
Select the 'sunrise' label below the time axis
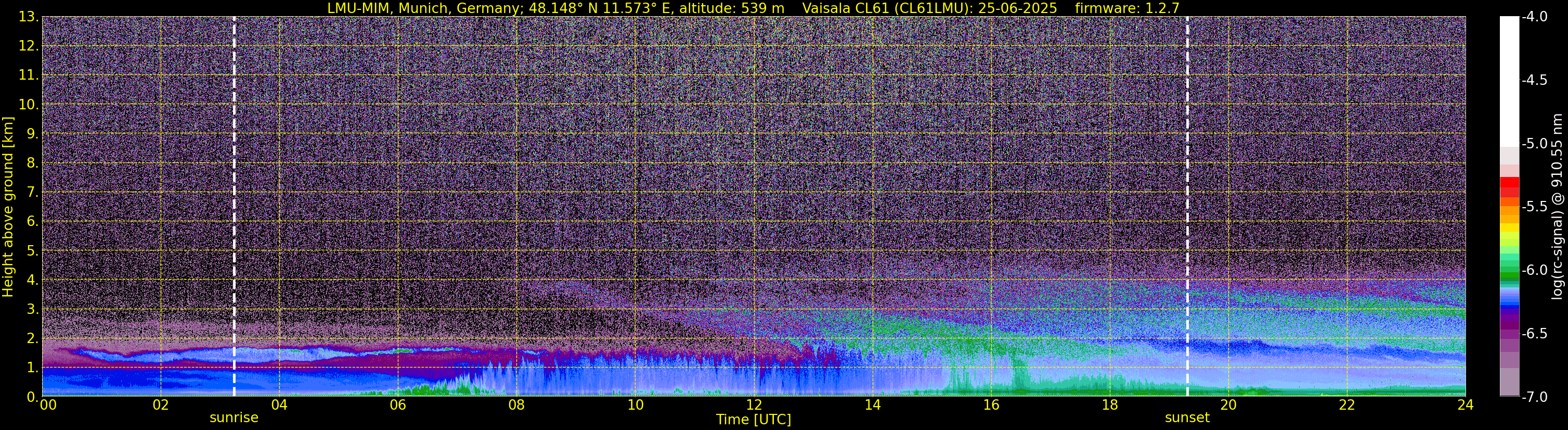[234, 418]
